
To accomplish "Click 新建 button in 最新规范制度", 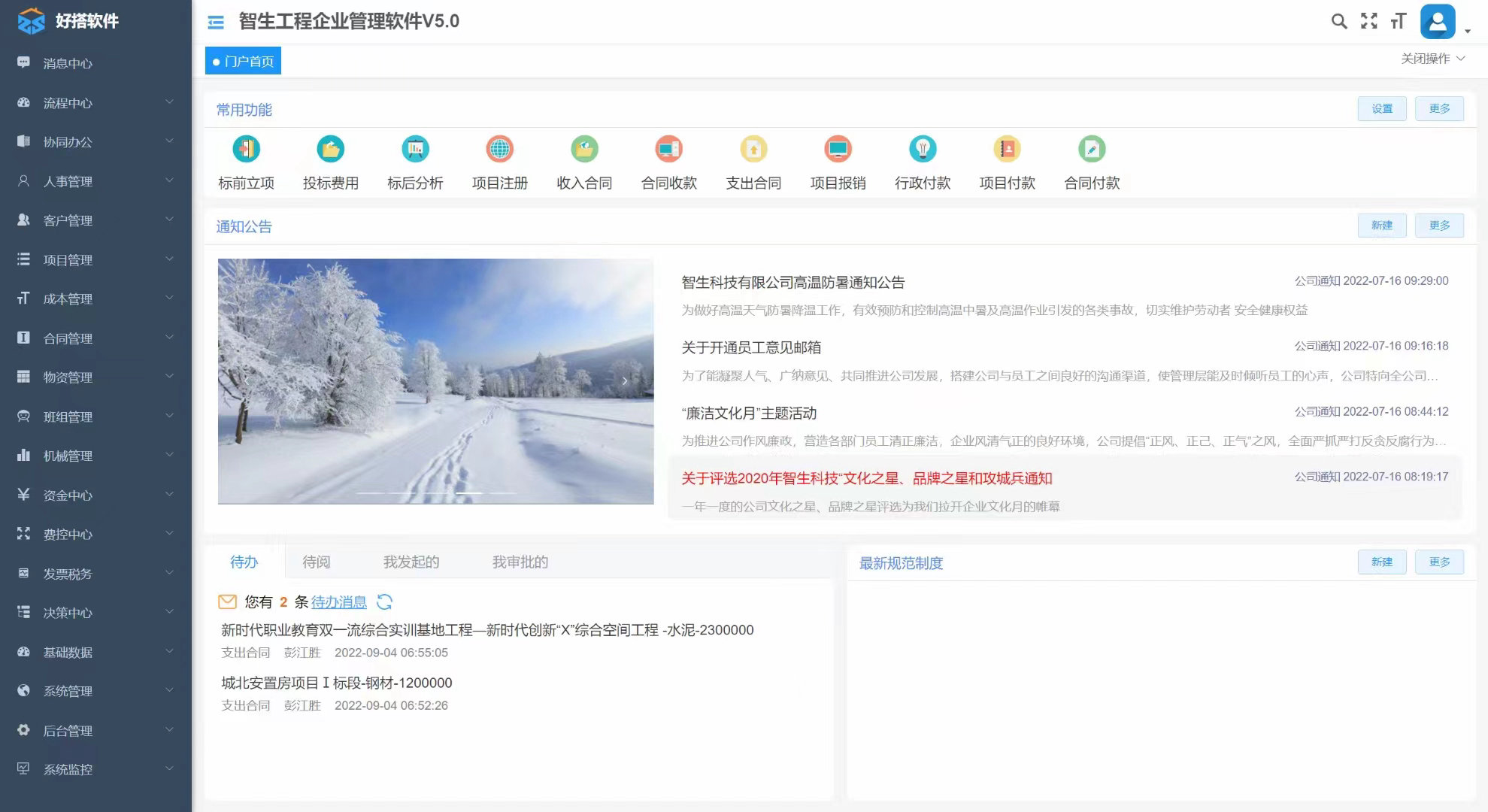I will [1382, 562].
